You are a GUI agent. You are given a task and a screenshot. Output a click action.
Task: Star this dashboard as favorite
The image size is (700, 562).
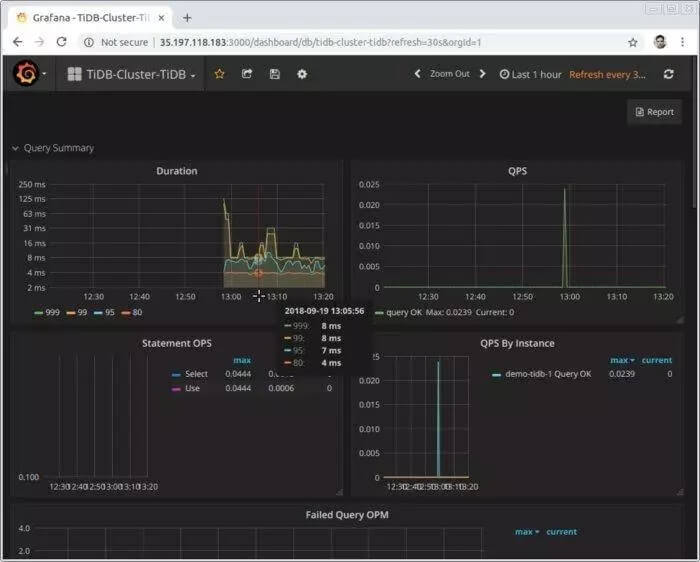(220, 74)
